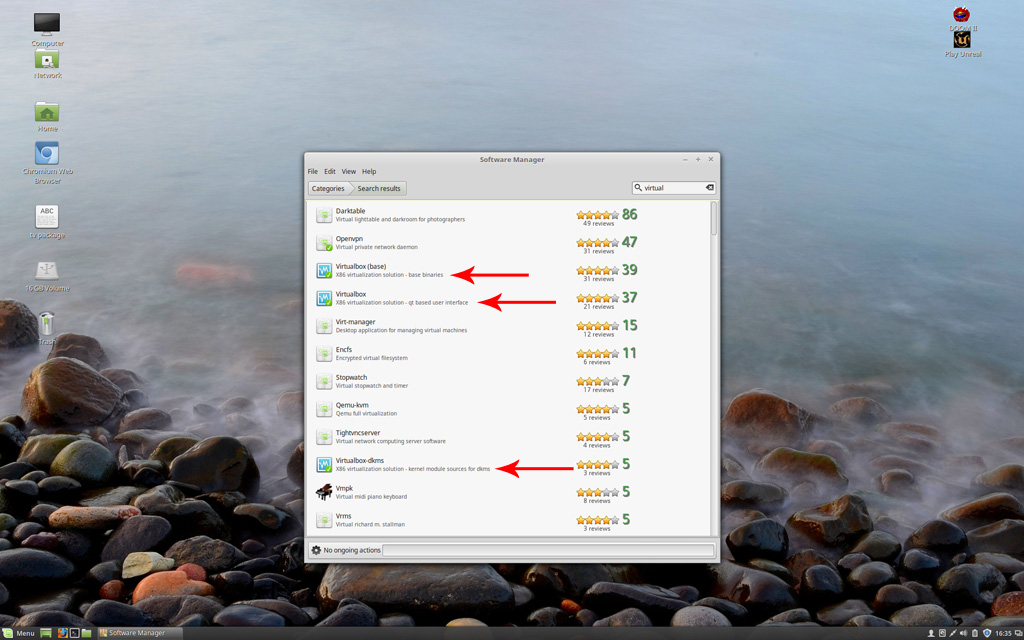Click 'Virtual lighttable and darkroom for photographers'

(x=400, y=219)
